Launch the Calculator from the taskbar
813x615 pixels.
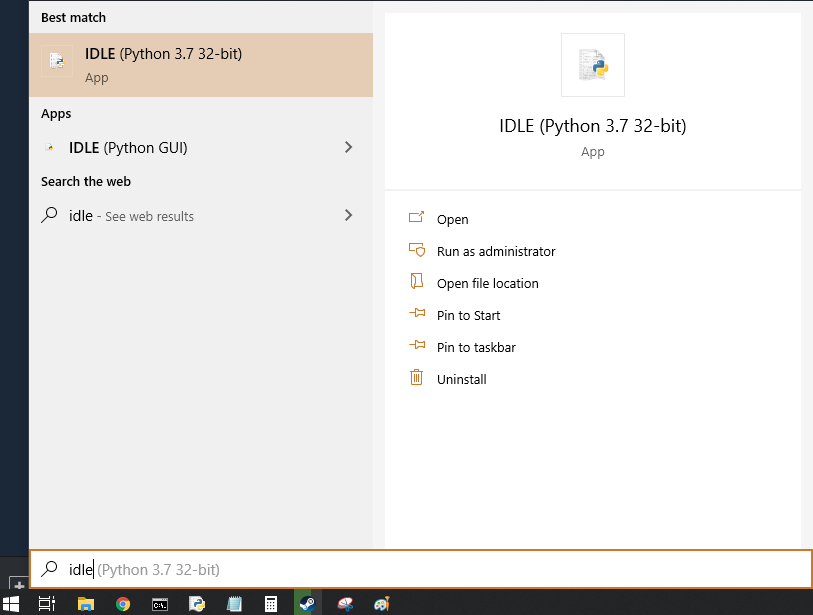271,604
